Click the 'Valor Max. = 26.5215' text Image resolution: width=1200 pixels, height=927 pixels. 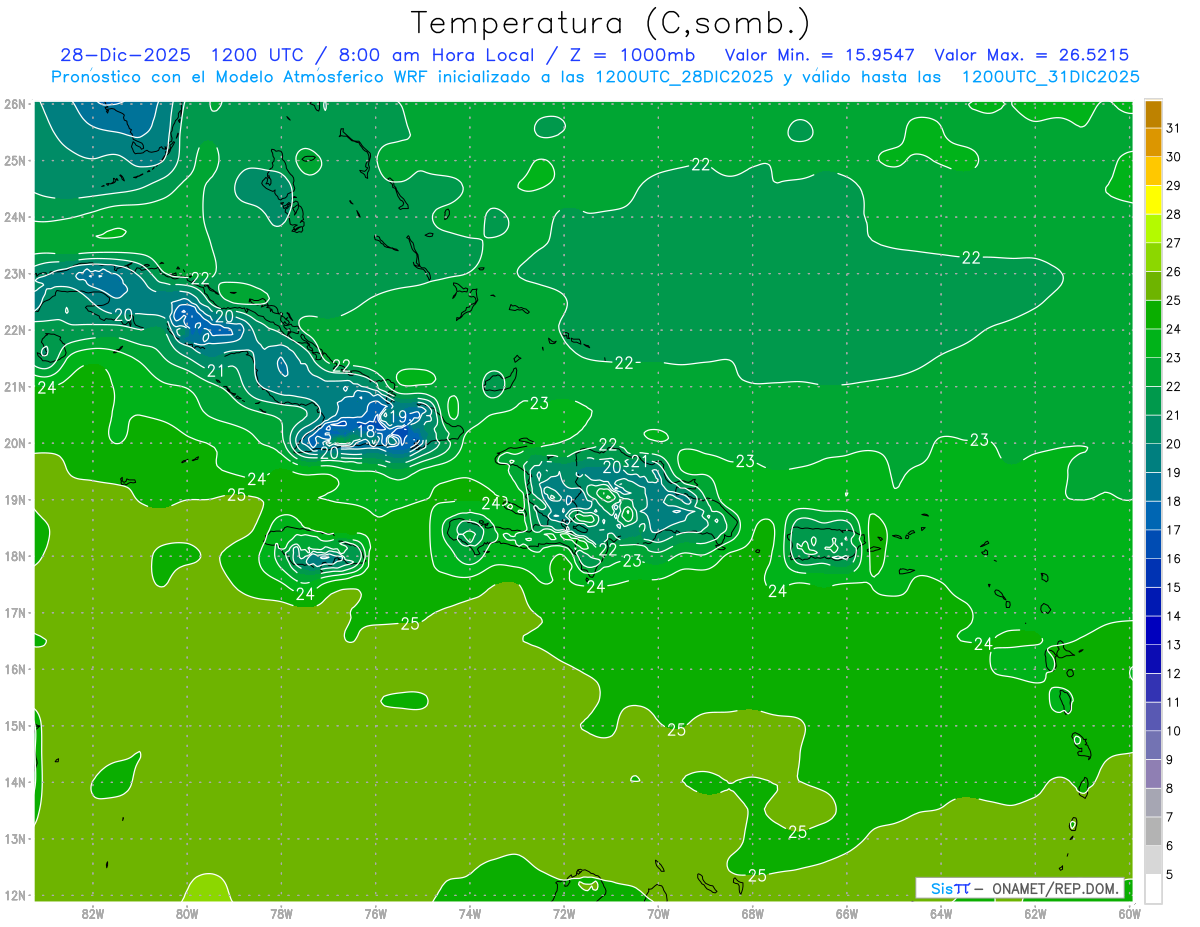click(1032, 55)
